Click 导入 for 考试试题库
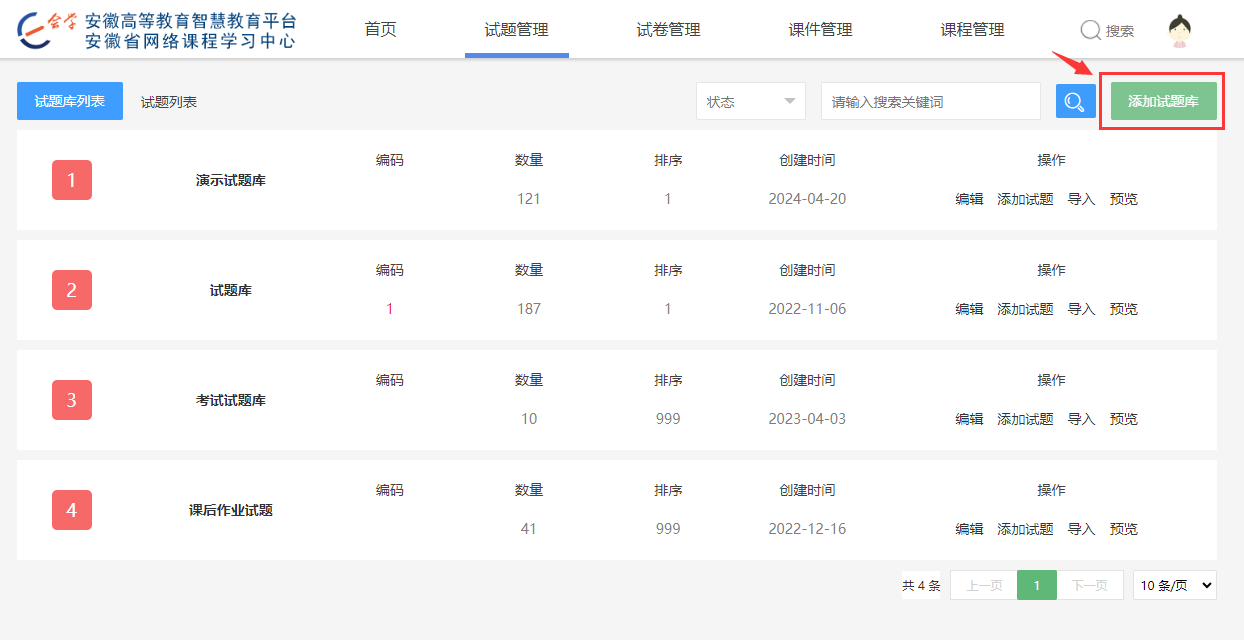The image size is (1244, 640). [1082, 419]
